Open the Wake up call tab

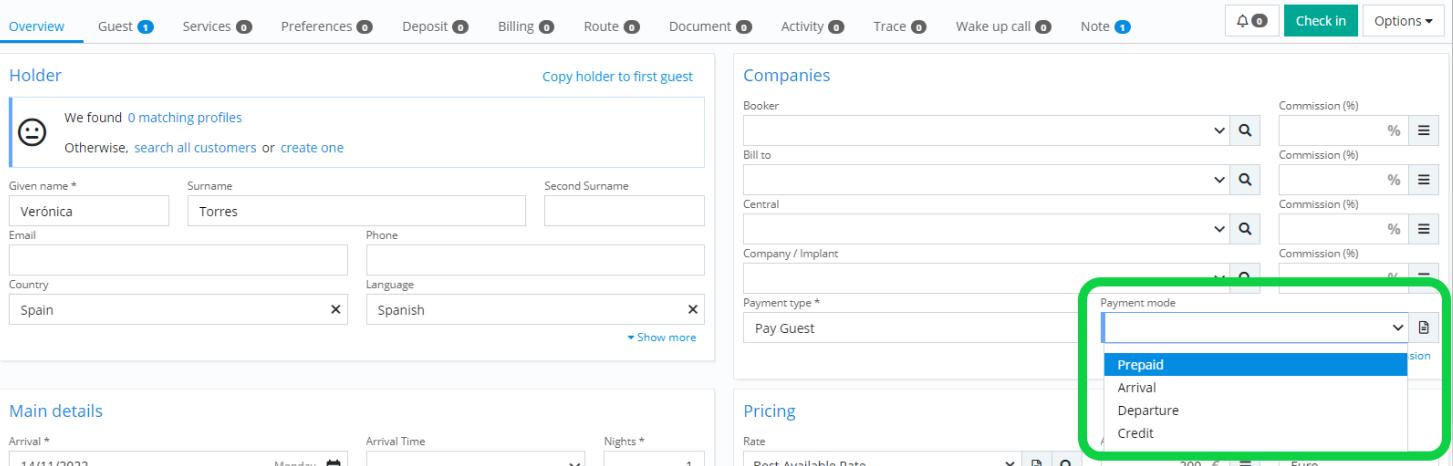(1002, 27)
